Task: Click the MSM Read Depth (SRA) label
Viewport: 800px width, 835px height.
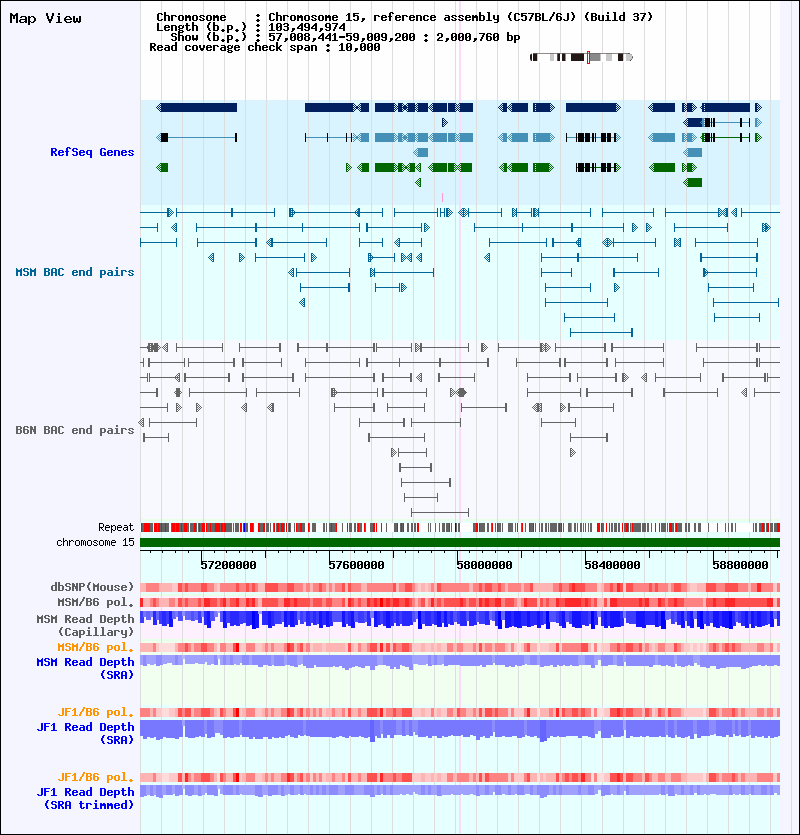Action: pos(85,668)
